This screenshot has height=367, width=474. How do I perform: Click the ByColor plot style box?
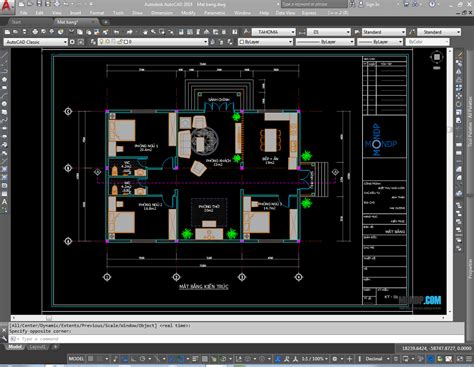click(427, 42)
